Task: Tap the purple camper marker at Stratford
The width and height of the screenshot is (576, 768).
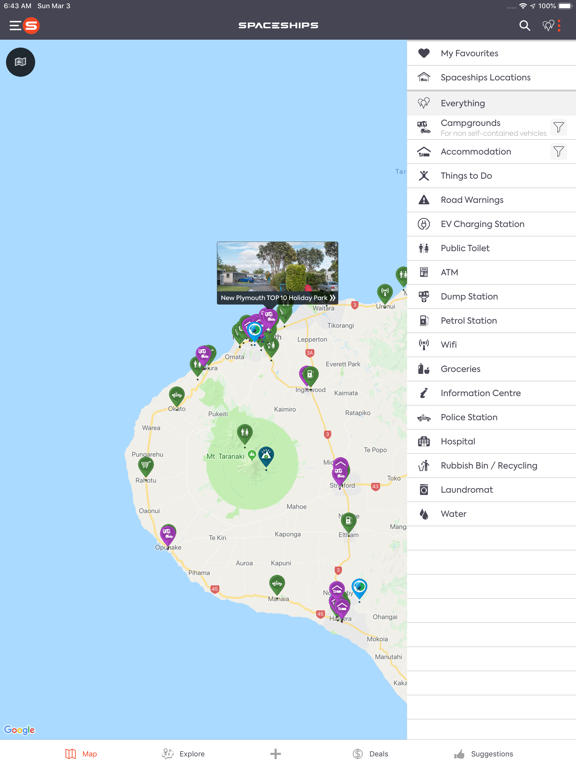Action: (x=339, y=473)
